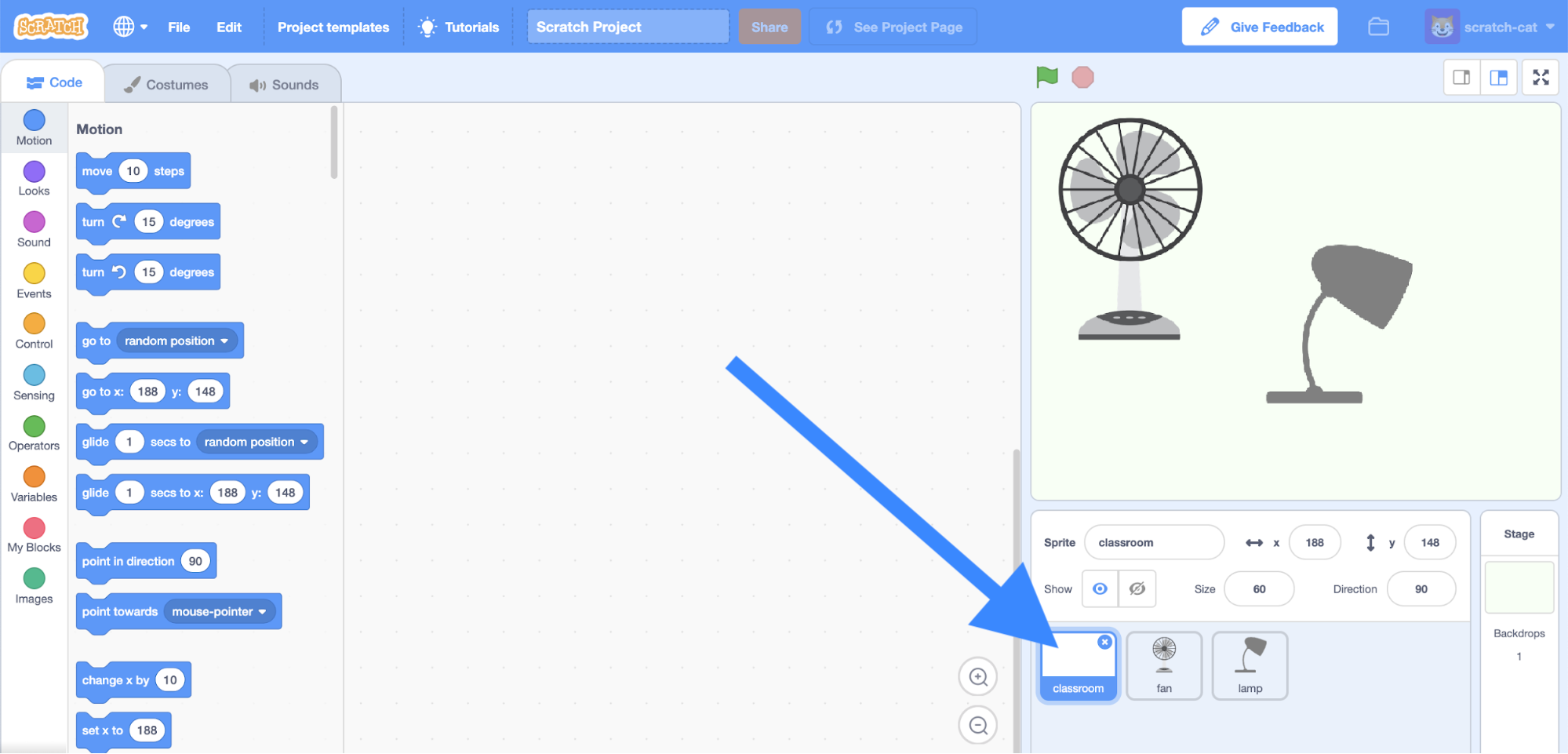The height and width of the screenshot is (754, 1568).
Task: Click the red stop sign
Action: pos(1083,77)
